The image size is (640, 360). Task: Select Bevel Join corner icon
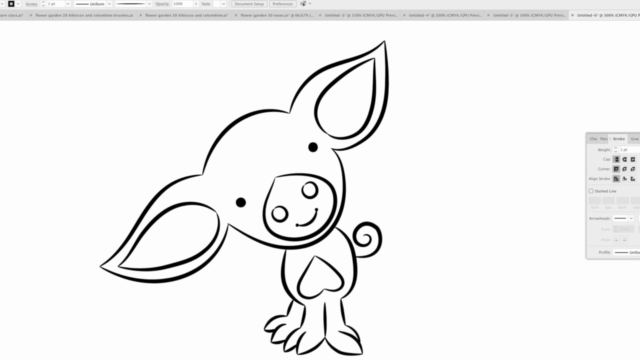pos(633,169)
